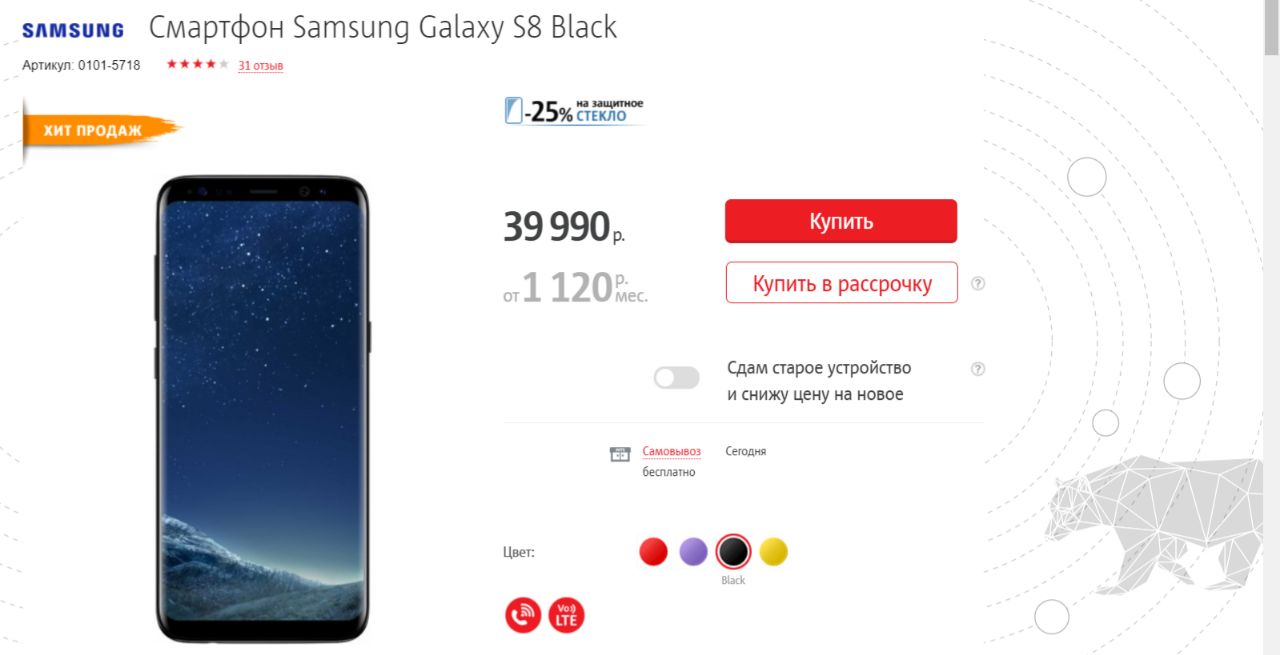The image size is (1280, 655).
Task: Click the -25% protective glass promo banner
Action: pos(574,111)
